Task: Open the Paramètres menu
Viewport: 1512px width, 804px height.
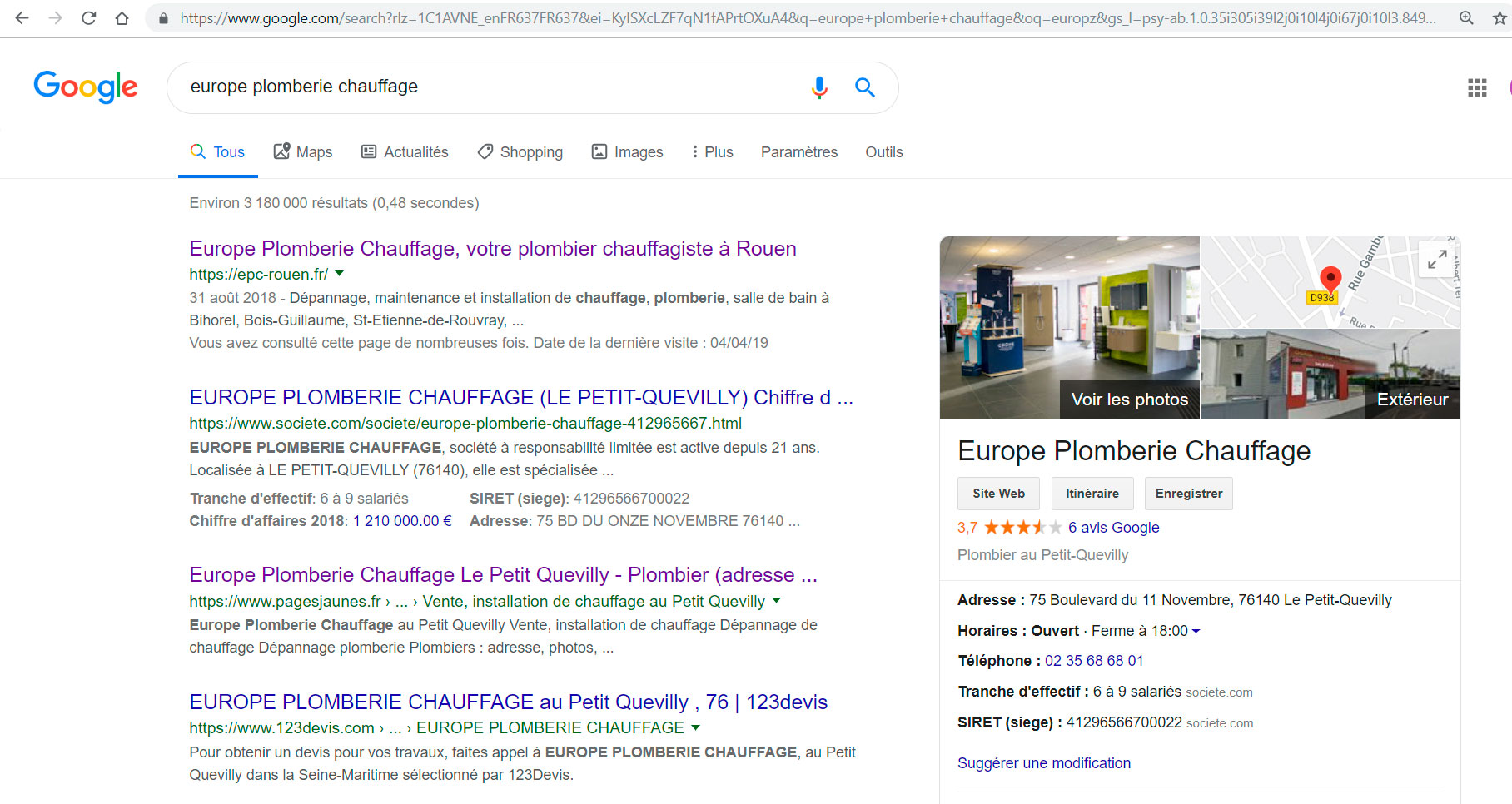Action: (x=799, y=152)
